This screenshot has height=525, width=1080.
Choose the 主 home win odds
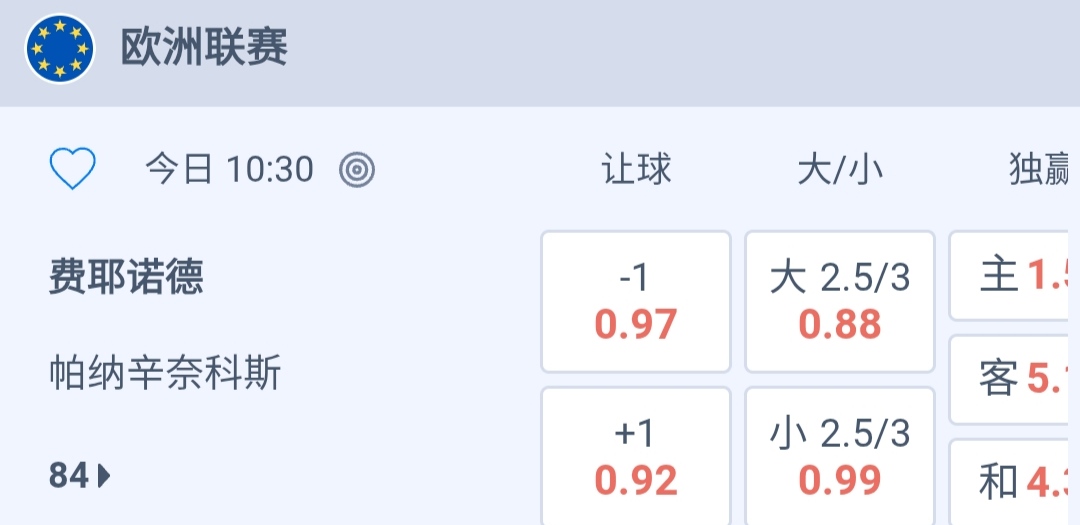click(1014, 276)
